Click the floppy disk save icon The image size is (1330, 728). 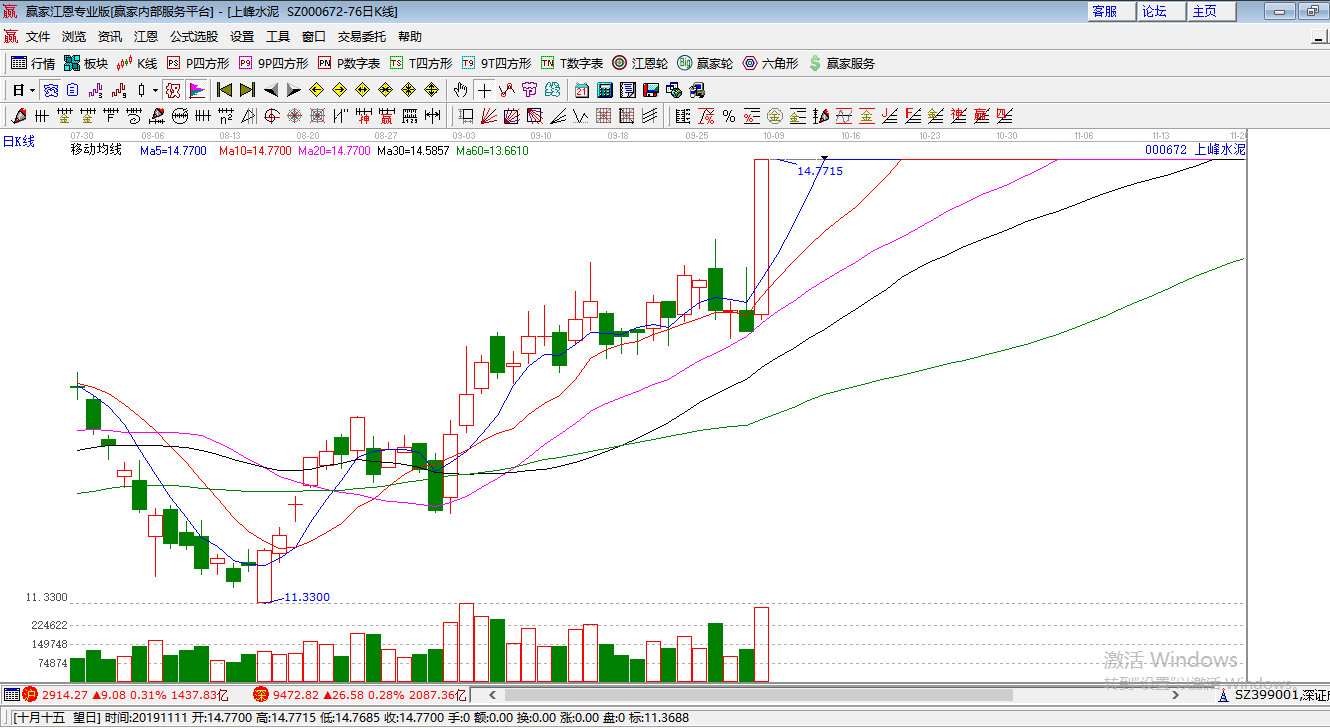click(x=650, y=90)
